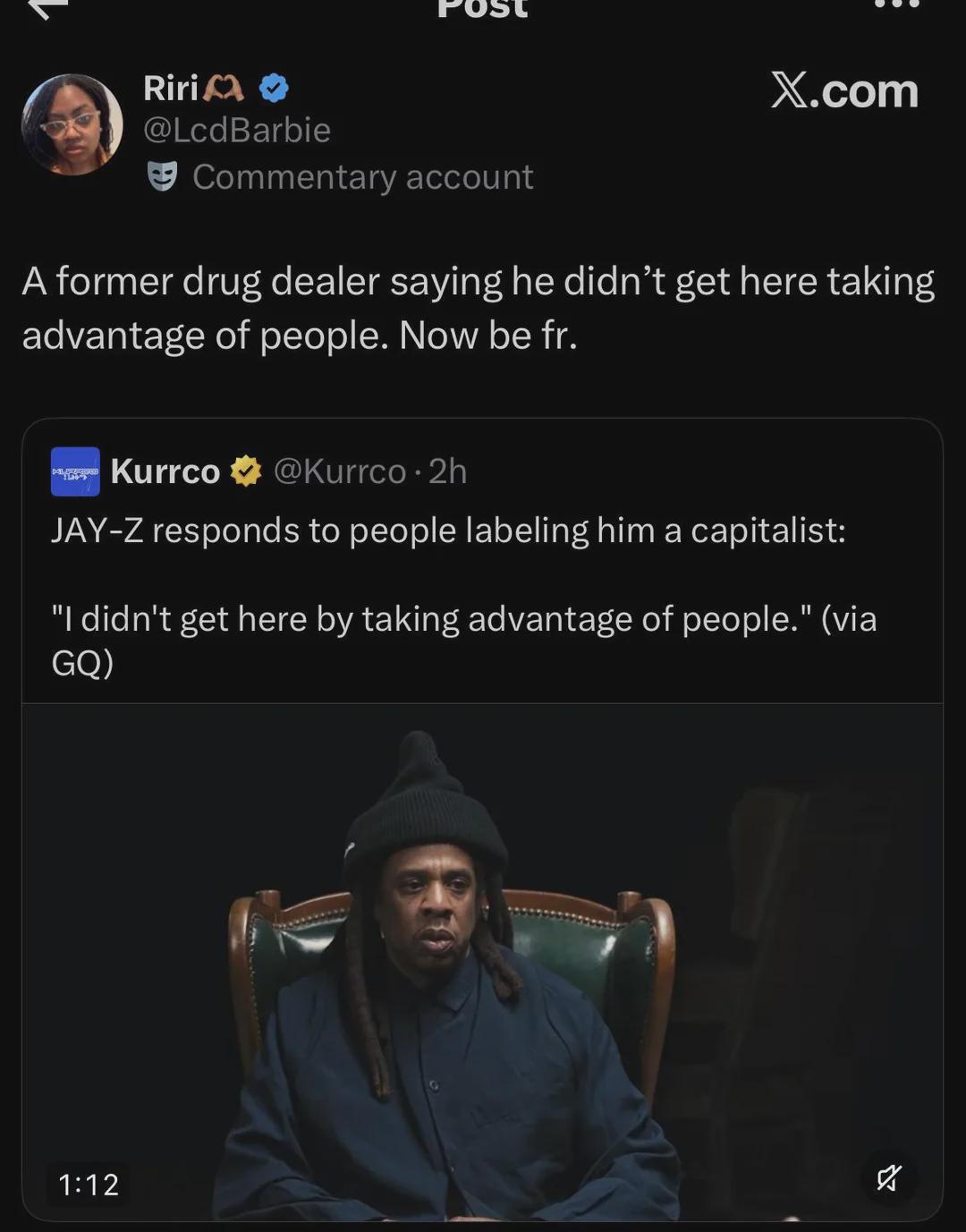
Task: Click the display name Kurrco
Action: pyautogui.click(x=165, y=472)
